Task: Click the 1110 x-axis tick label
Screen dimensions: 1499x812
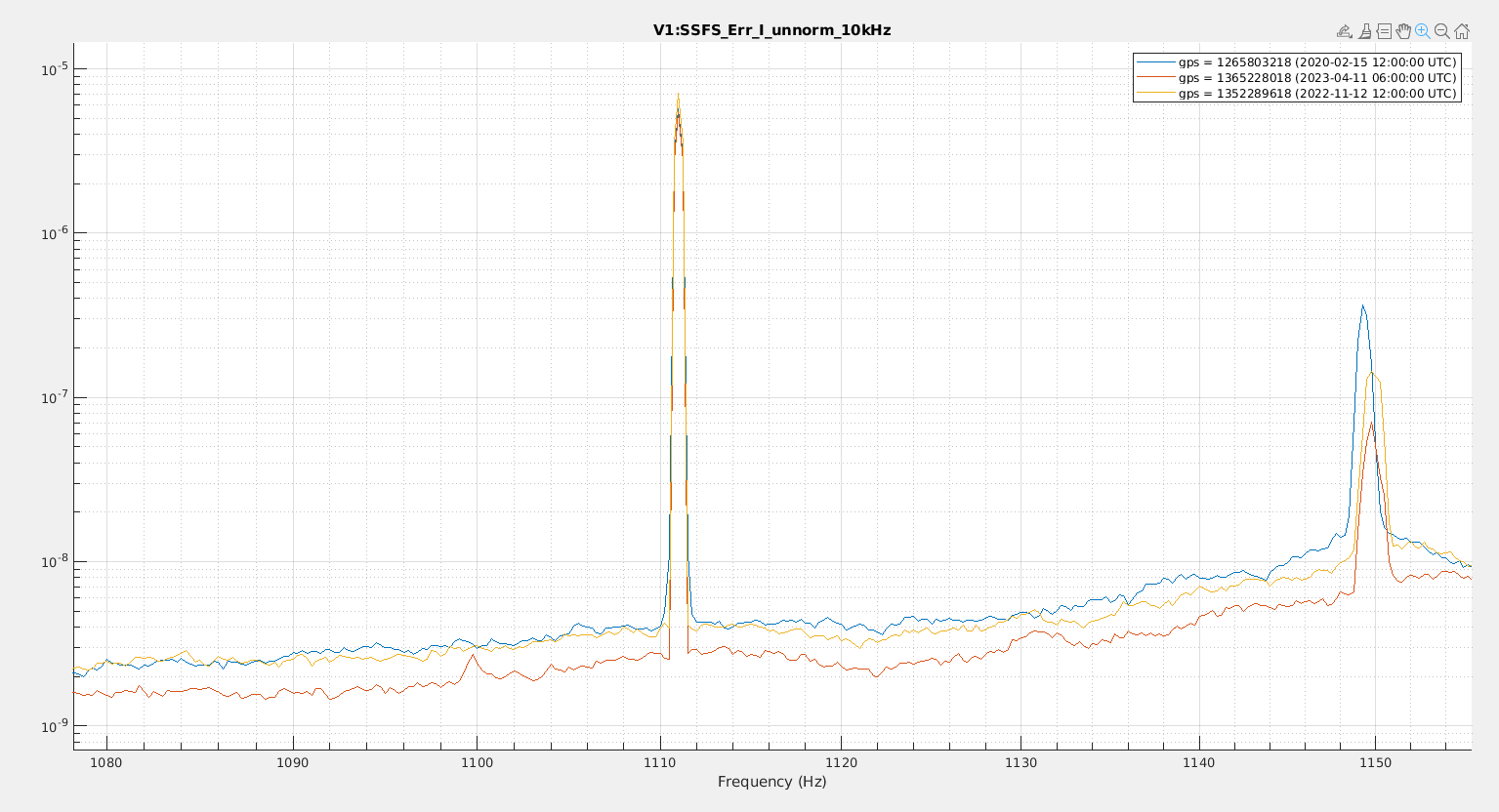Action: click(x=660, y=762)
